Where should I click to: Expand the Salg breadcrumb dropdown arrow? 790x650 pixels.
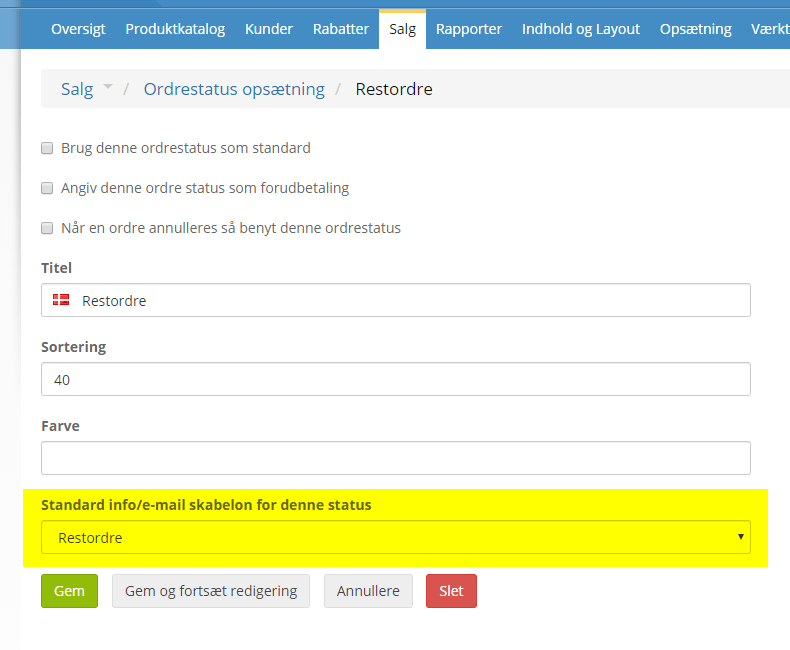pyautogui.click(x=108, y=87)
